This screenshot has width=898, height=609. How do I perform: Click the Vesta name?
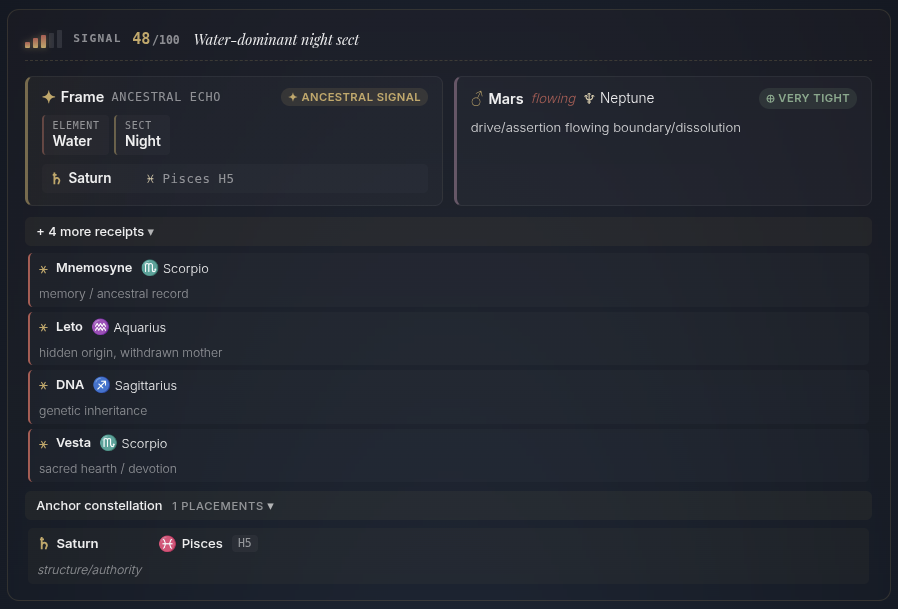tap(73, 443)
